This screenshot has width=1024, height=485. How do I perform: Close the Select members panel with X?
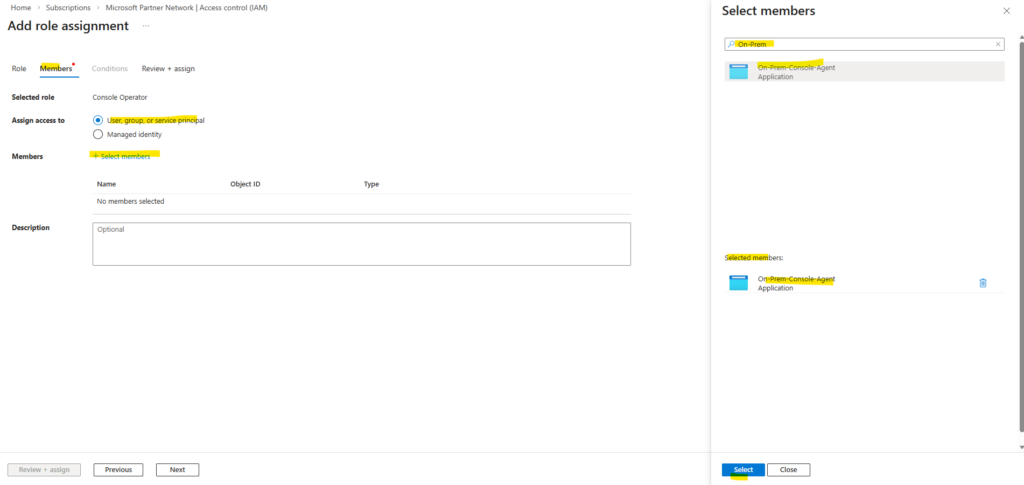1006,11
